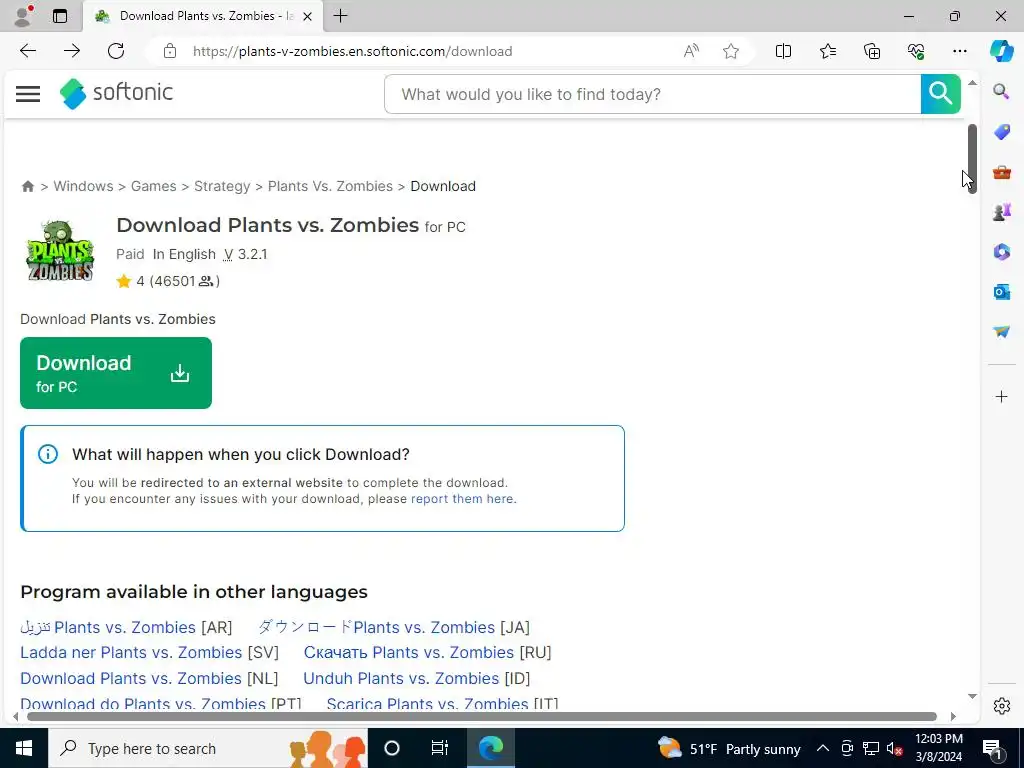
Task: Open the browser profile icon
Action: (23, 16)
